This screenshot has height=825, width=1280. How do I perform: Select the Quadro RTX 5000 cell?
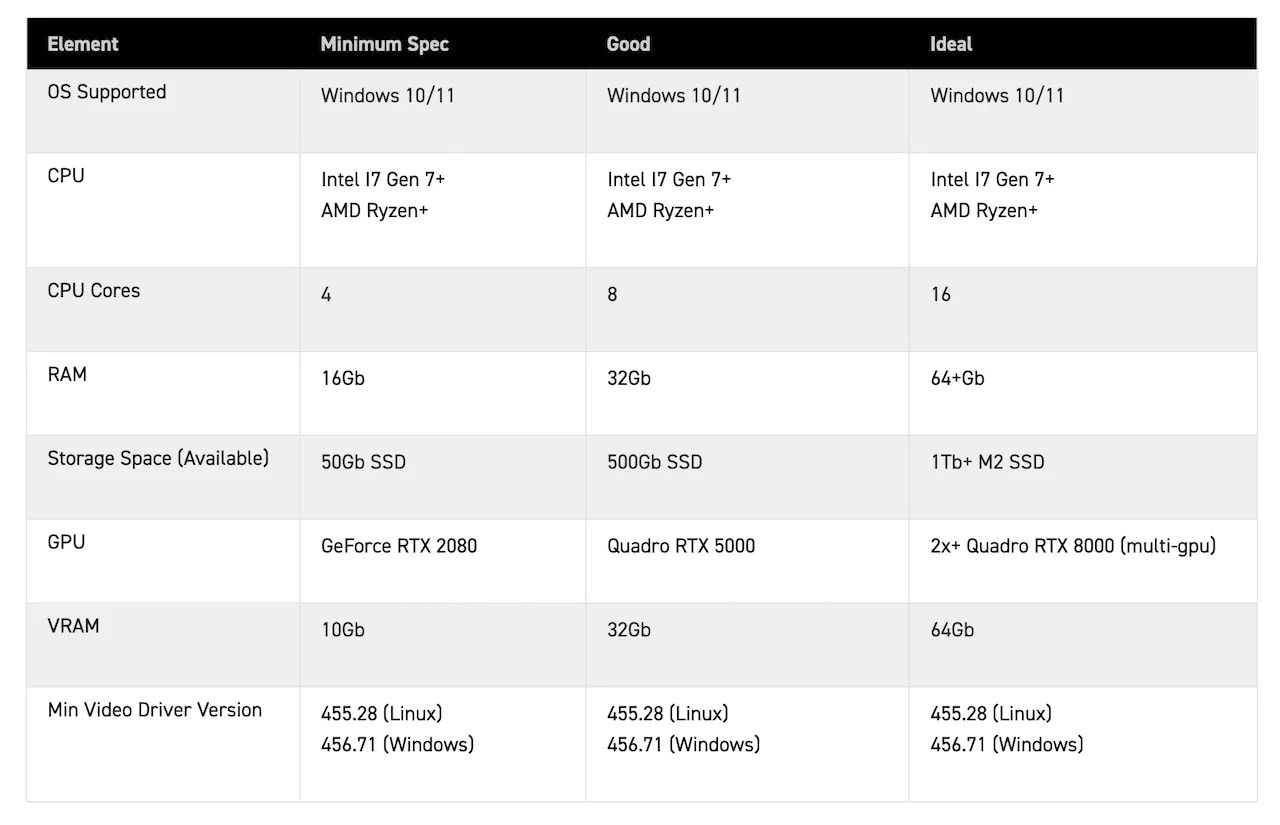(x=681, y=546)
